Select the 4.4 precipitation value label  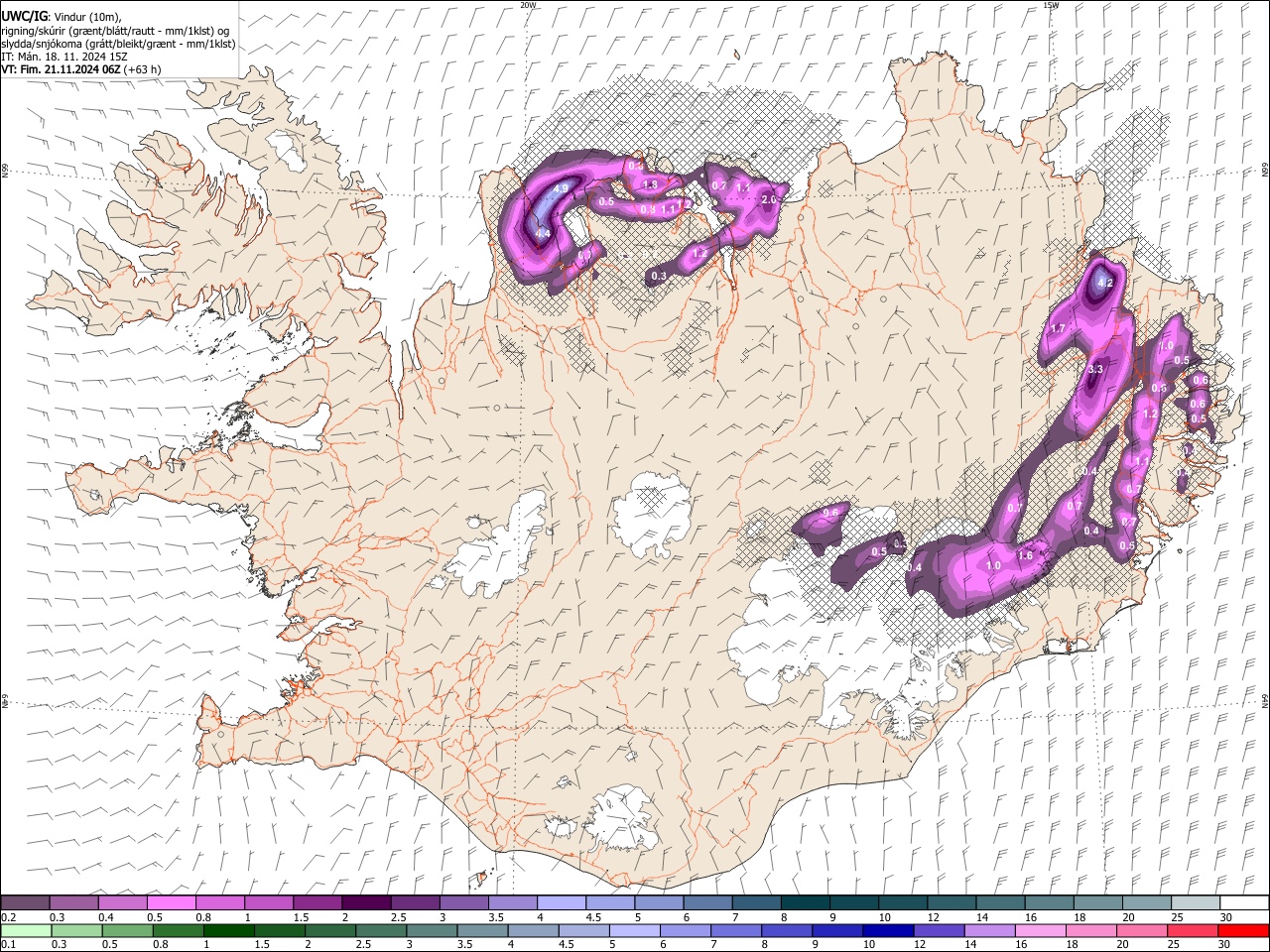pyautogui.click(x=543, y=234)
